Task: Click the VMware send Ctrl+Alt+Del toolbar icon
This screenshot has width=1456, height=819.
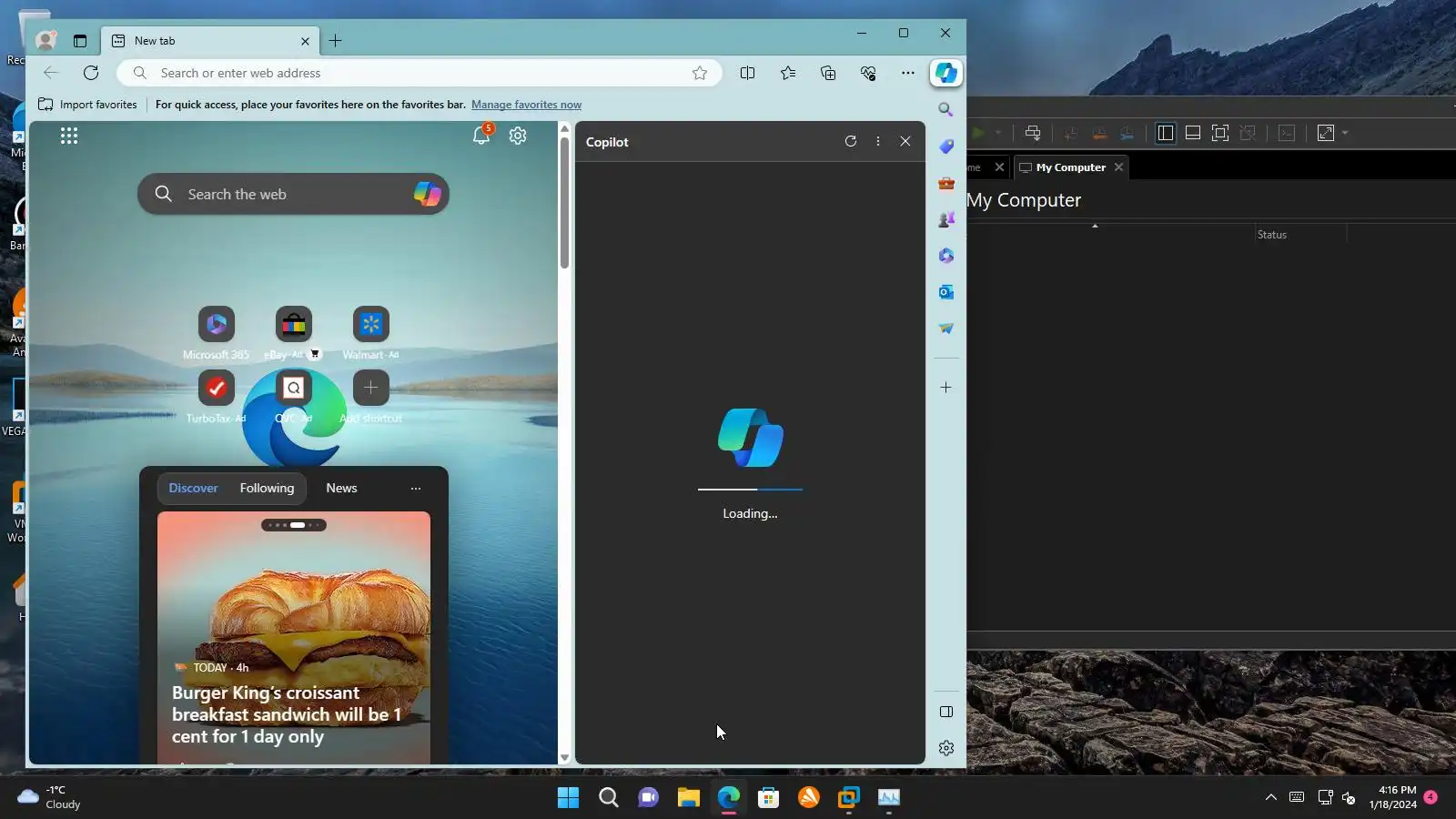Action: (1033, 133)
